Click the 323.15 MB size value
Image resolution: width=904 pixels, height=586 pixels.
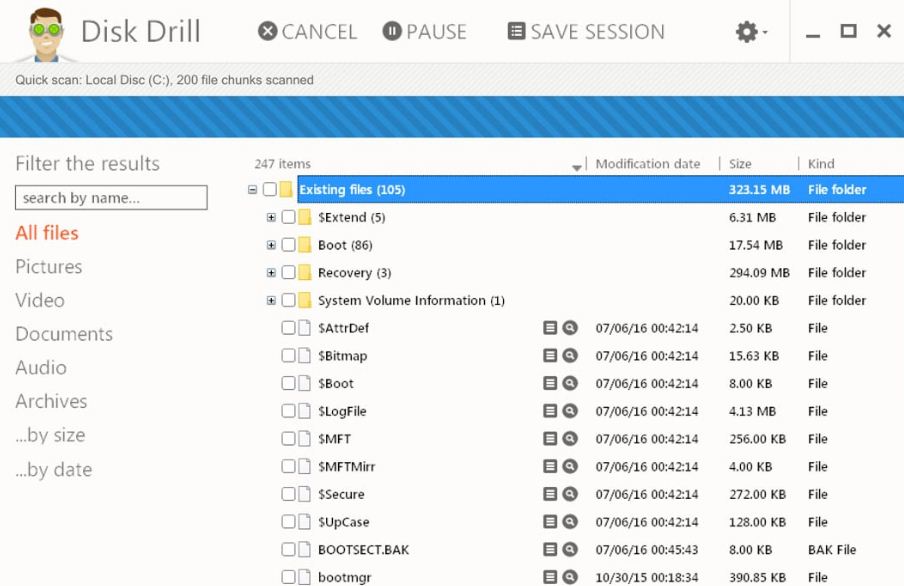(x=759, y=190)
